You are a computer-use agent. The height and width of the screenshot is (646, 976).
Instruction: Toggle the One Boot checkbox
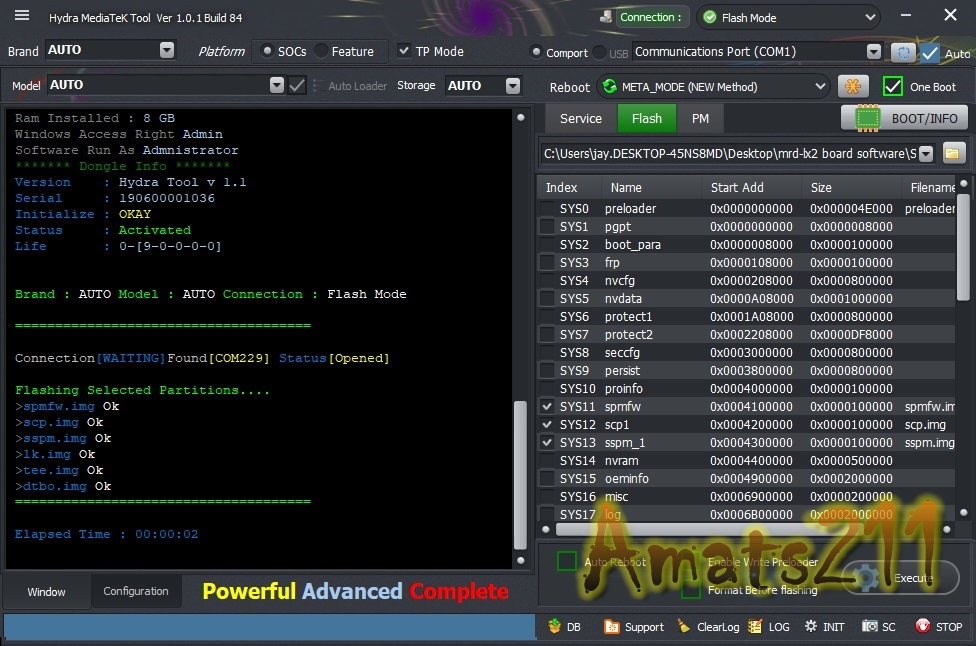point(893,87)
